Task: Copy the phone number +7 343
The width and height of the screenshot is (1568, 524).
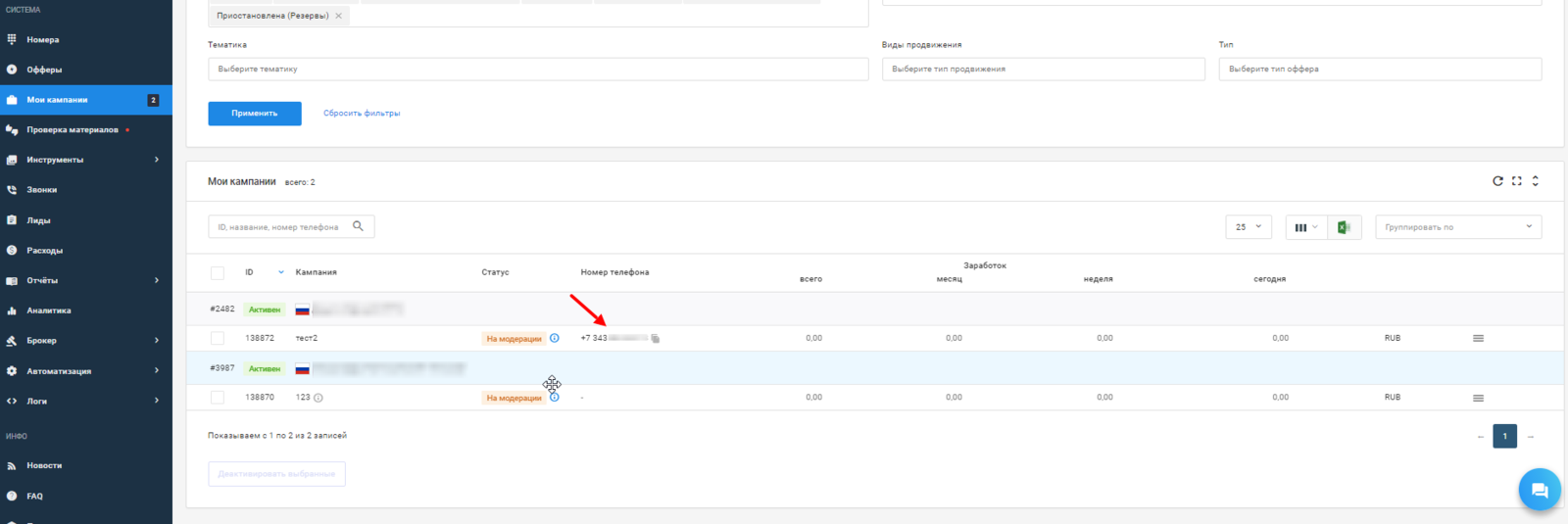Action: (x=656, y=339)
